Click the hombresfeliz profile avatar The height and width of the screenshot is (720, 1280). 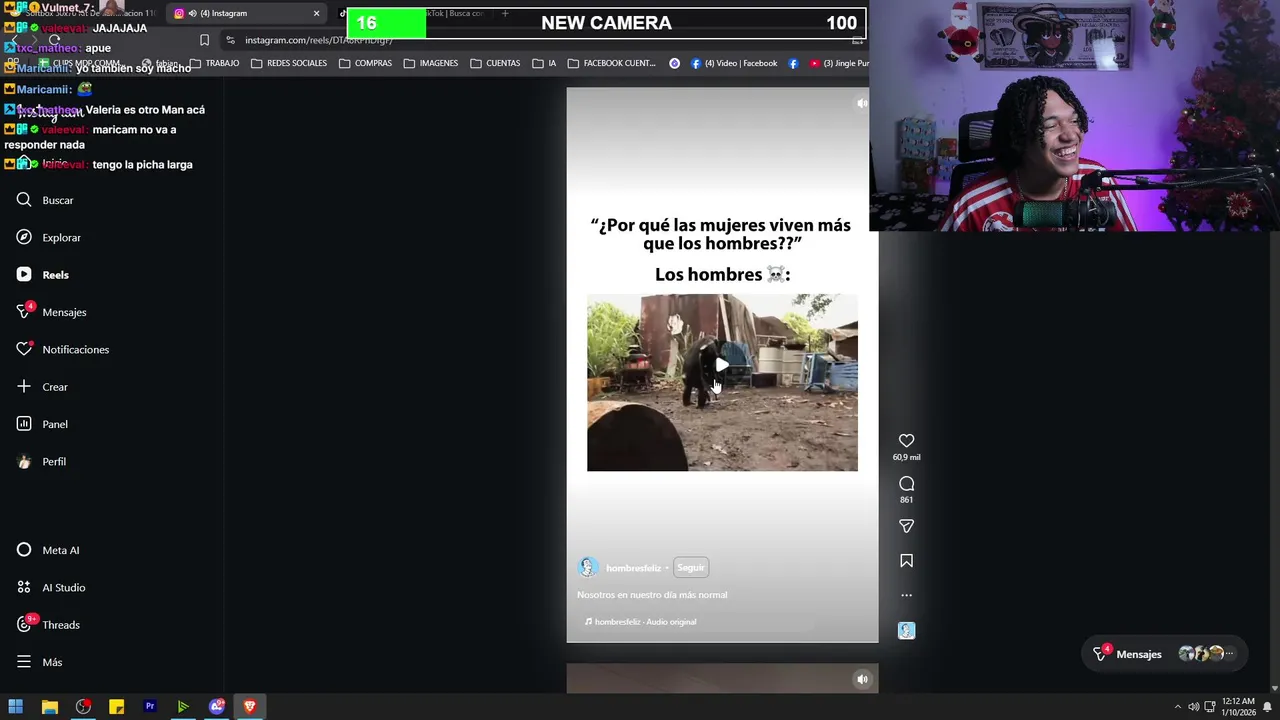588,568
